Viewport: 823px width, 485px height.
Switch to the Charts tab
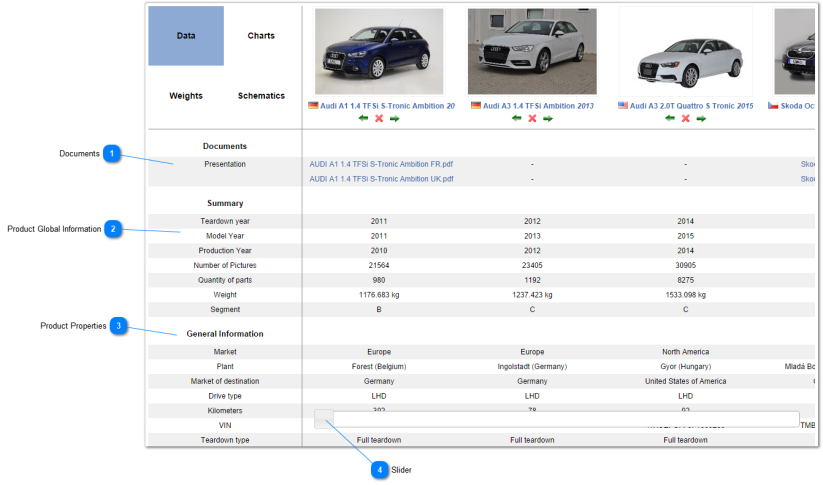pyautogui.click(x=261, y=36)
